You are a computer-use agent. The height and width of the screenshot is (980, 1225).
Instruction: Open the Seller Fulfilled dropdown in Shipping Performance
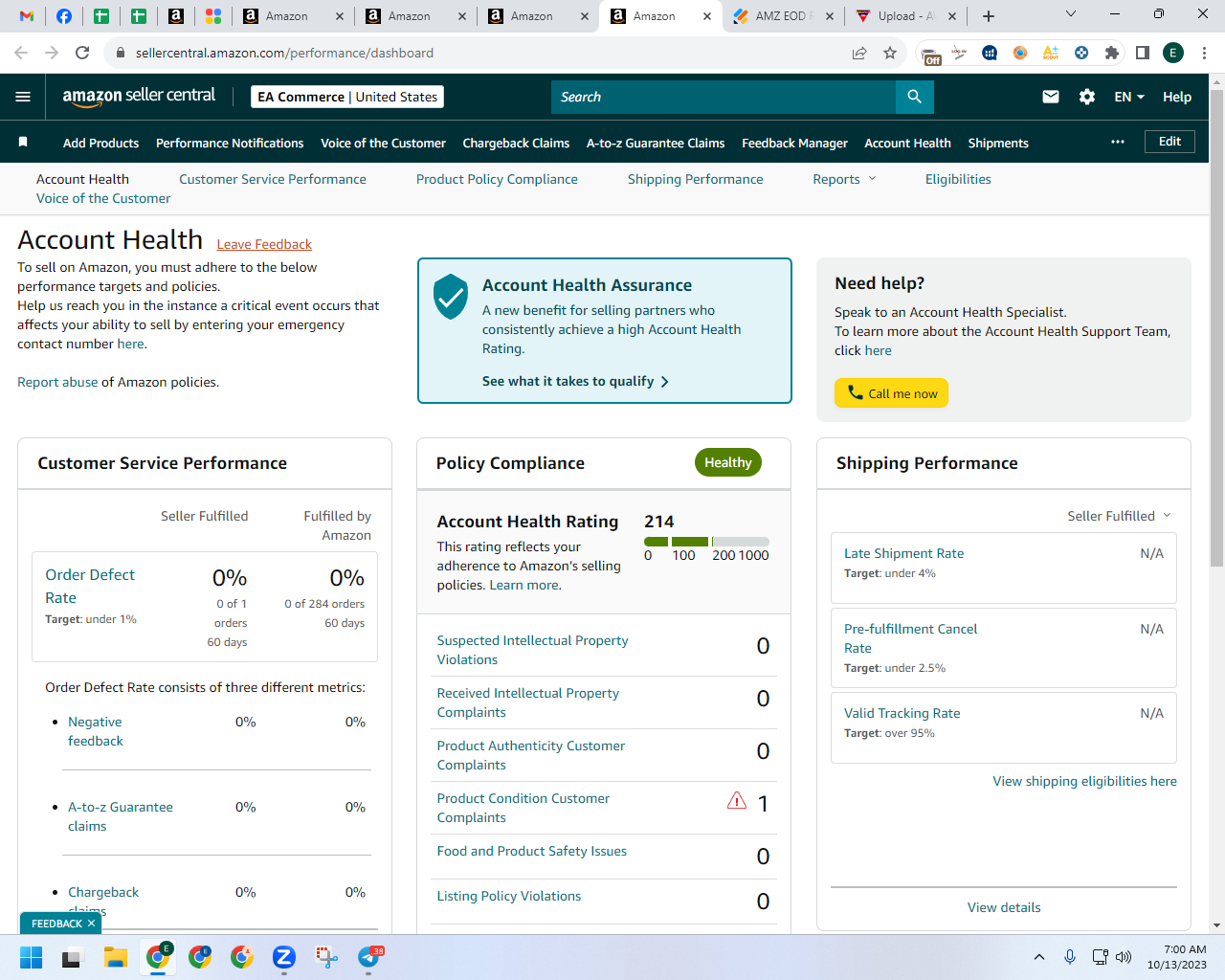pyautogui.click(x=1119, y=516)
